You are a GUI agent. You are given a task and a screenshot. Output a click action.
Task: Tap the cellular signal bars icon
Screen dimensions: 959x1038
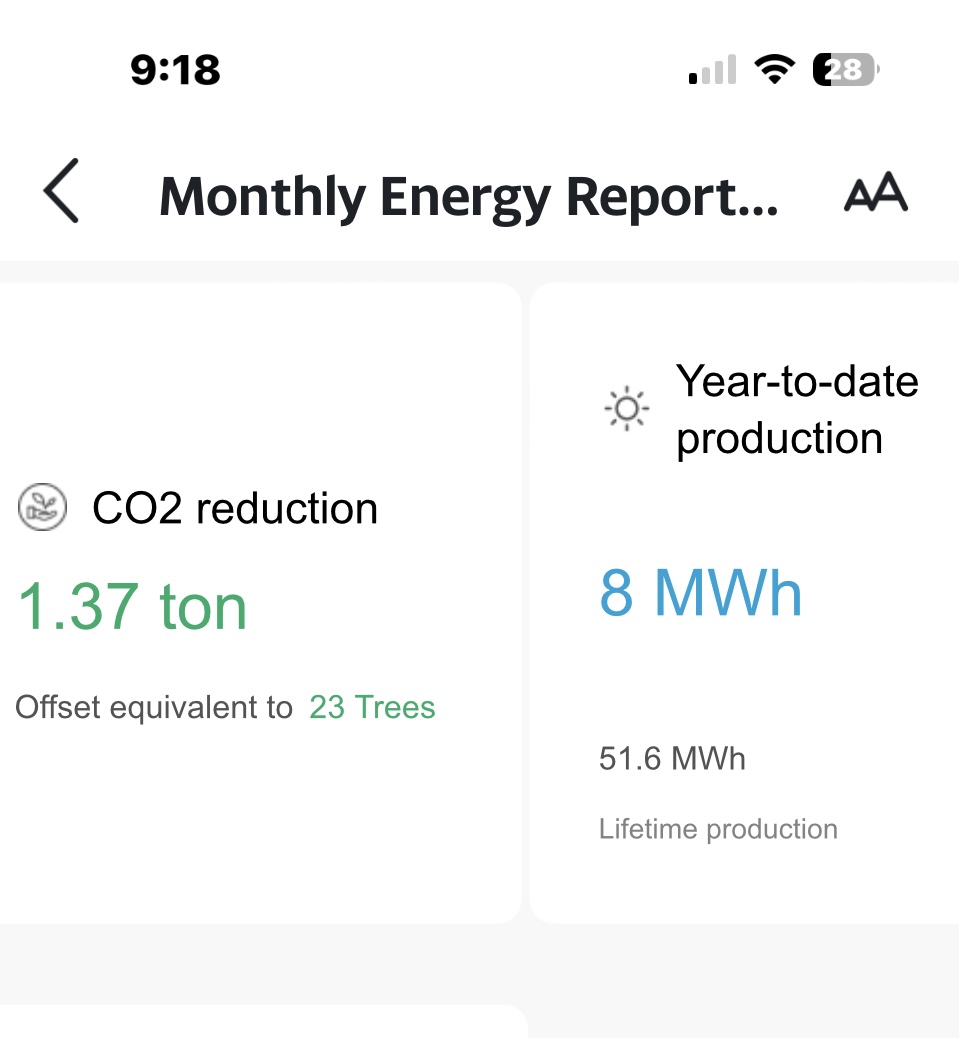[713, 70]
